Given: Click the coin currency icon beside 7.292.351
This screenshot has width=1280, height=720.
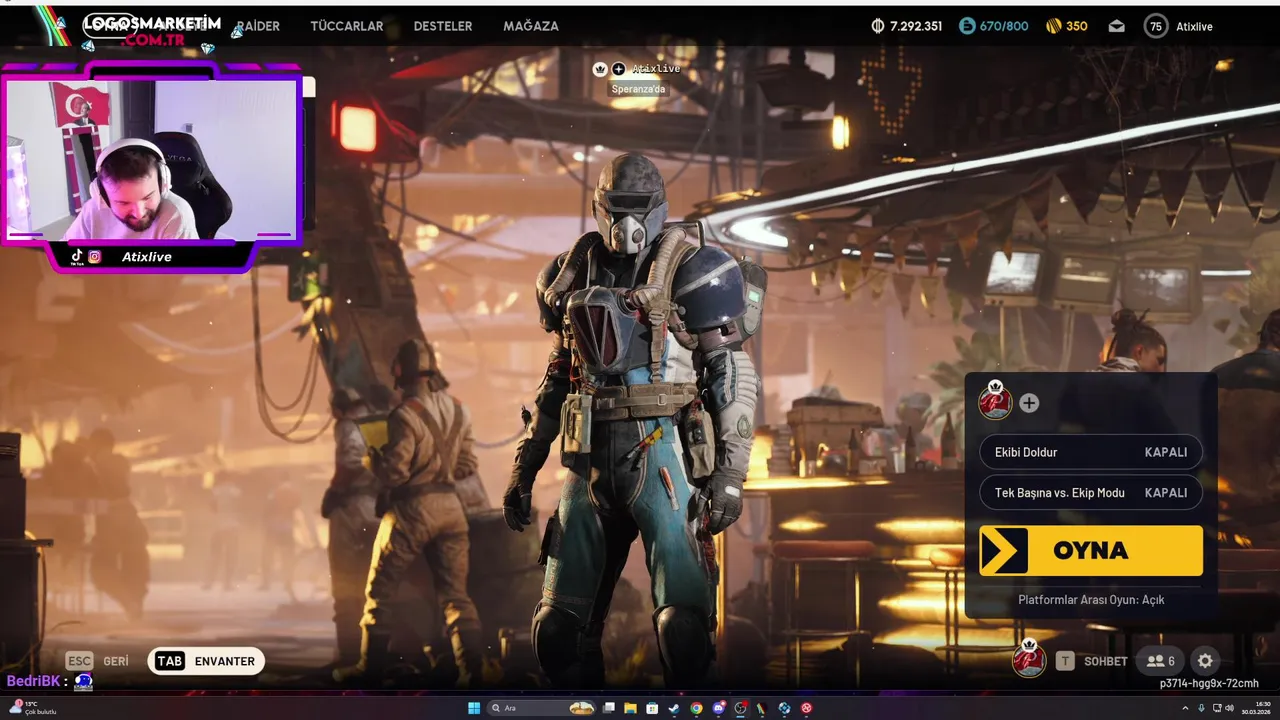Looking at the screenshot, I should (x=878, y=26).
